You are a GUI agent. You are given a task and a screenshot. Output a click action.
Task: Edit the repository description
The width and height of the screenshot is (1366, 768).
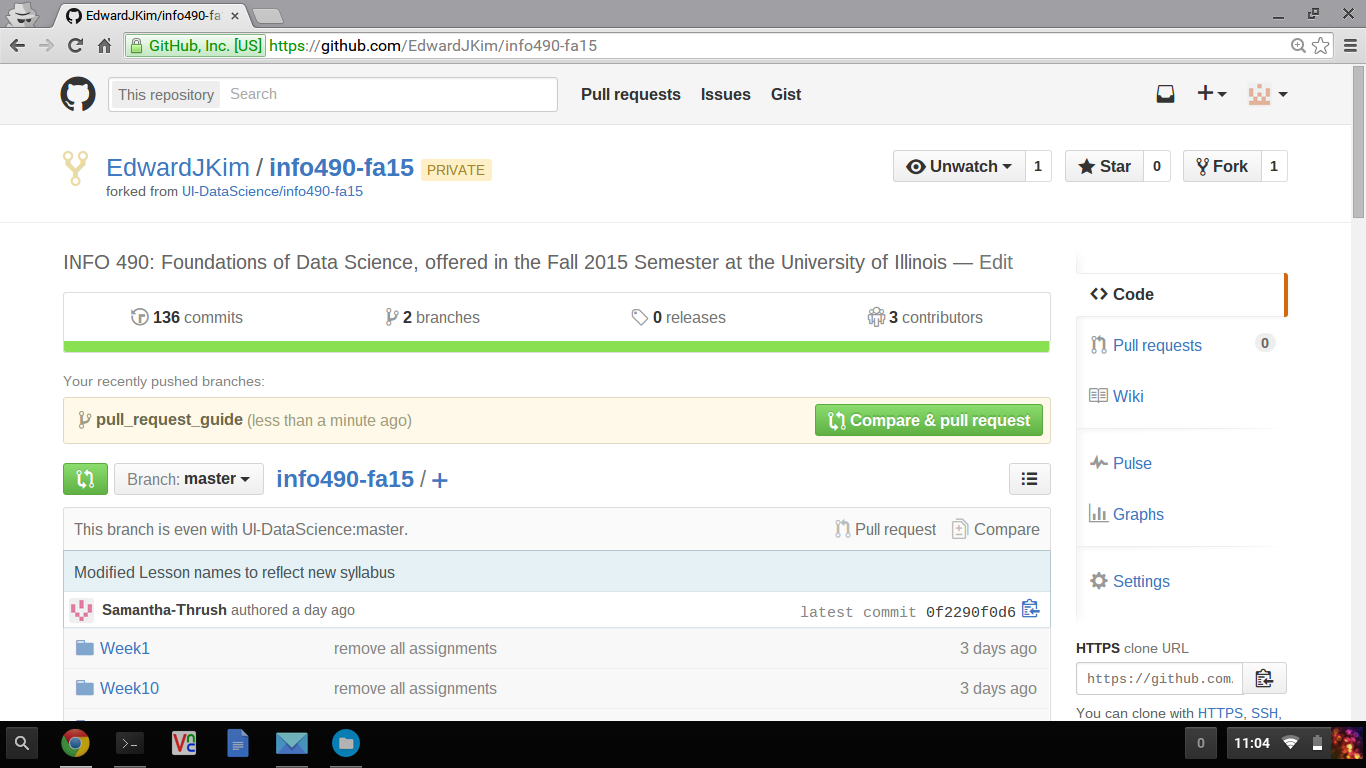pos(996,262)
